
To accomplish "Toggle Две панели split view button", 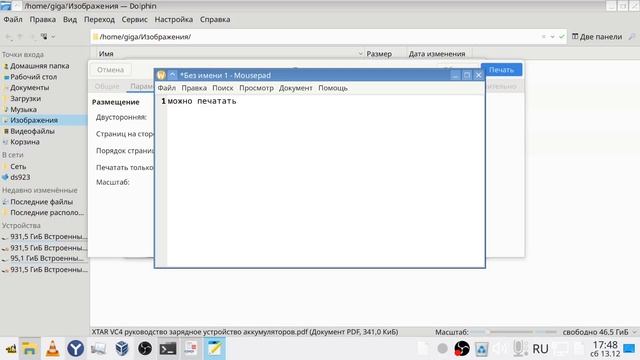I will click(x=597, y=37).
